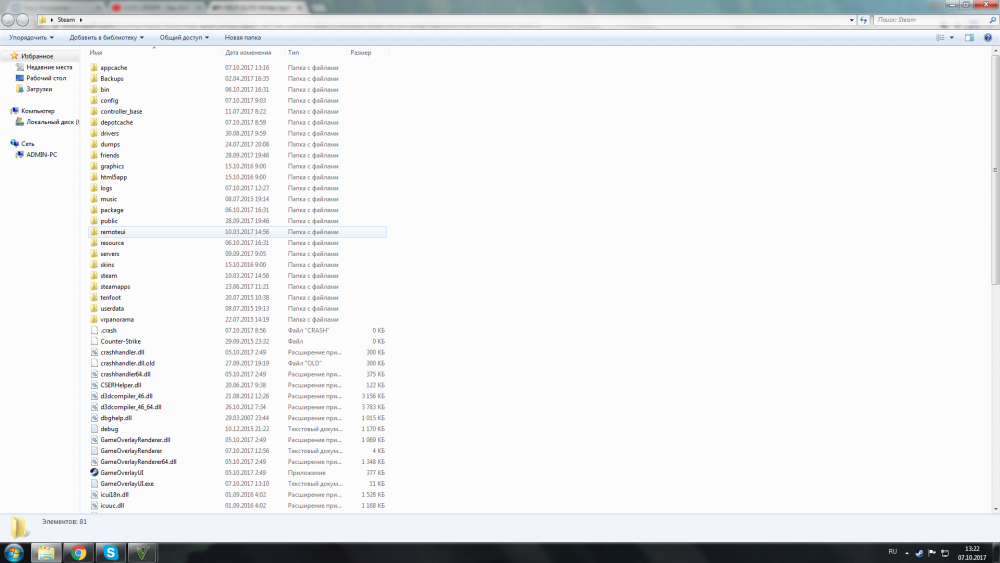Click the taskbar clock 13:22
The height and width of the screenshot is (563, 1000).
(972, 548)
